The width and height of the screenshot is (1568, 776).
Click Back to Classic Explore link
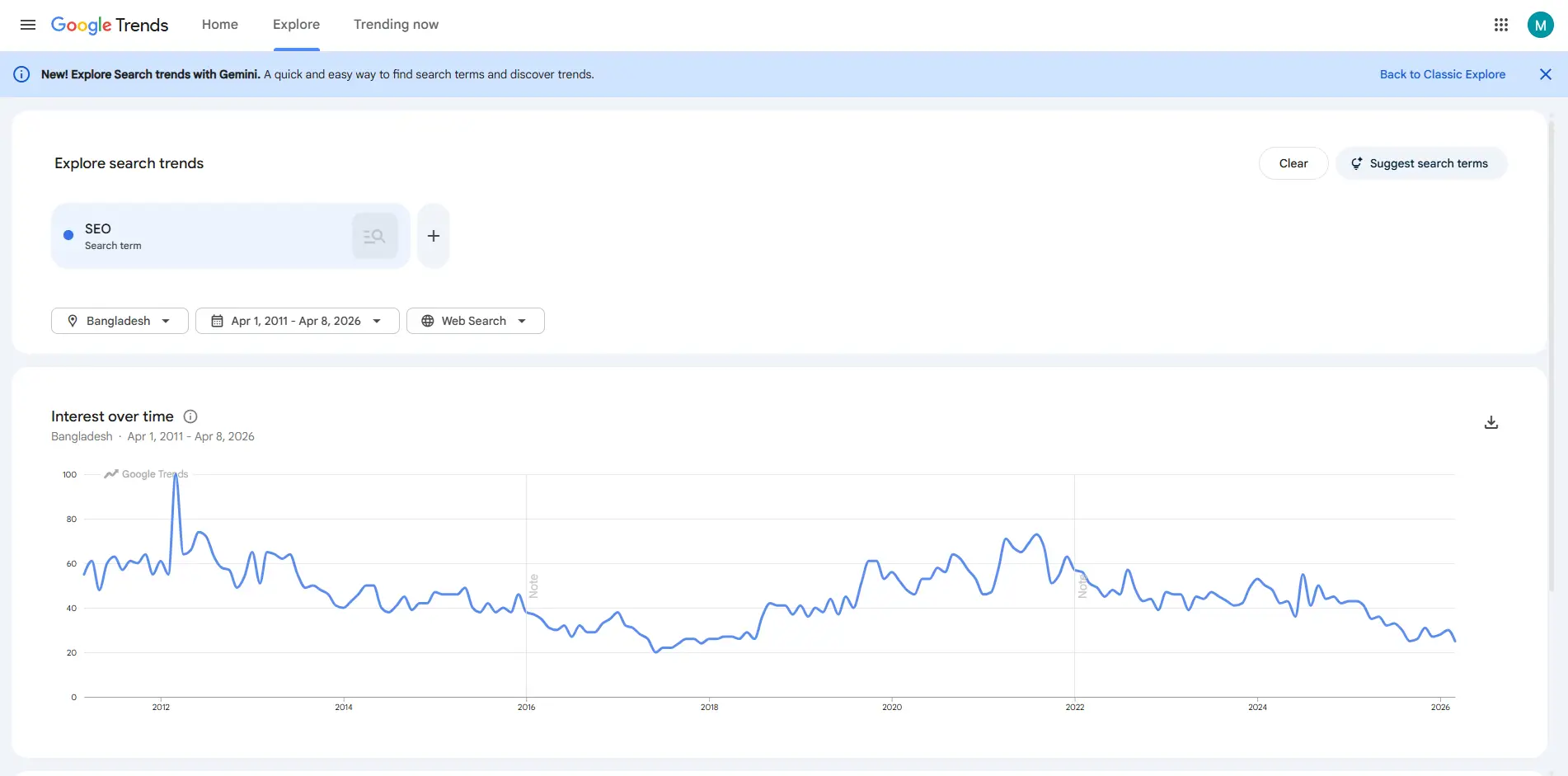coord(1443,74)
